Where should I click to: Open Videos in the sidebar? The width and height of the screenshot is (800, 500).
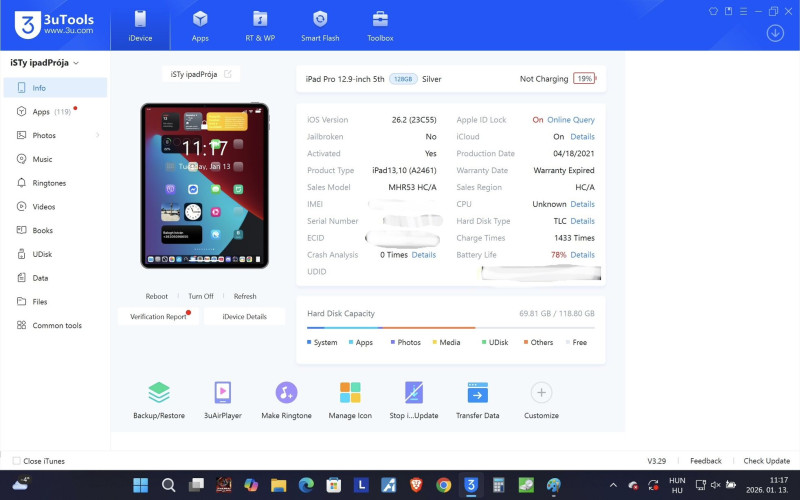click(x=55, y=207)
